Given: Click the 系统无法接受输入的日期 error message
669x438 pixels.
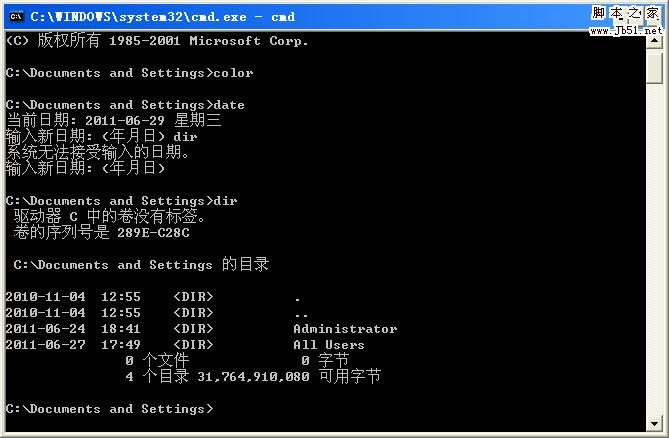Looking at the screenshot, I should tap(98, 152).
